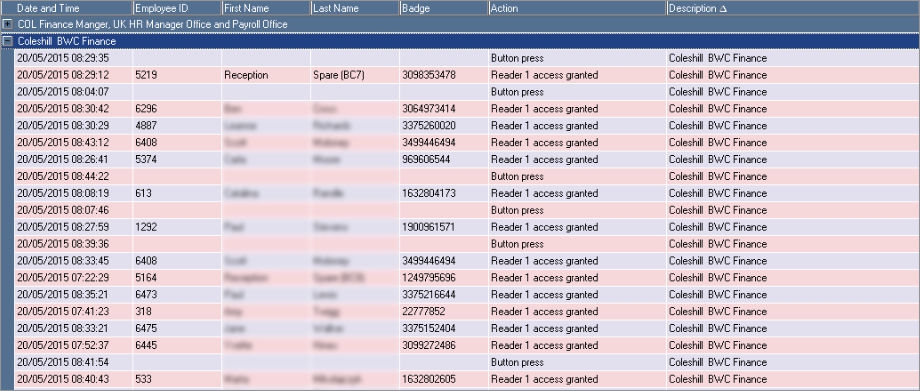Click badge 969606544 cell
The image size is (920, 391).
[444, 160]
